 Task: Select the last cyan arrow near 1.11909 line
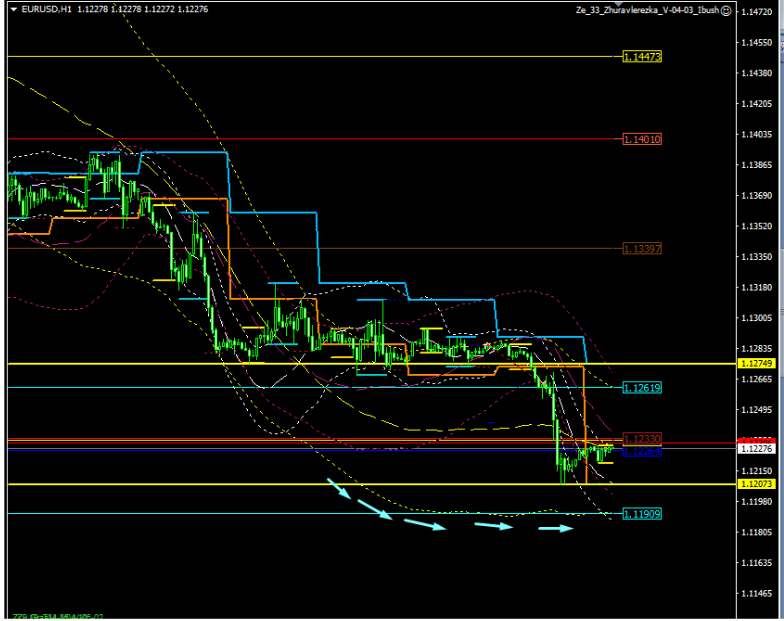point(557,528)
